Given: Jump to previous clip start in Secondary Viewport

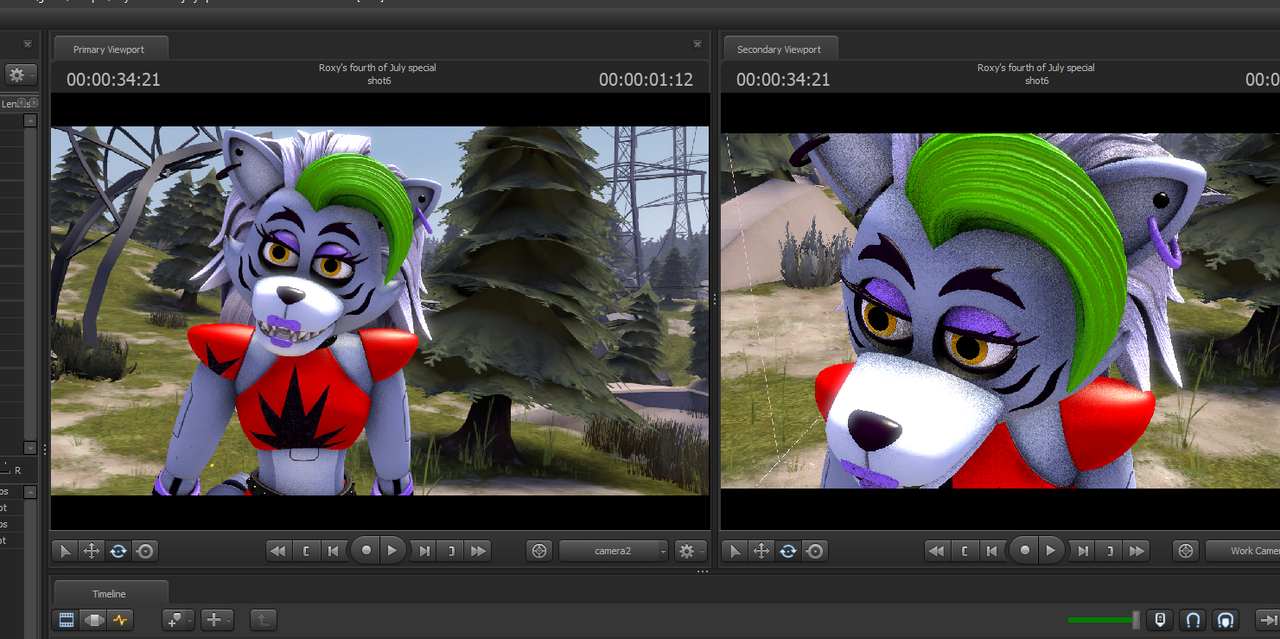Looking at the screenshot, I should click(x=964, y=550).
